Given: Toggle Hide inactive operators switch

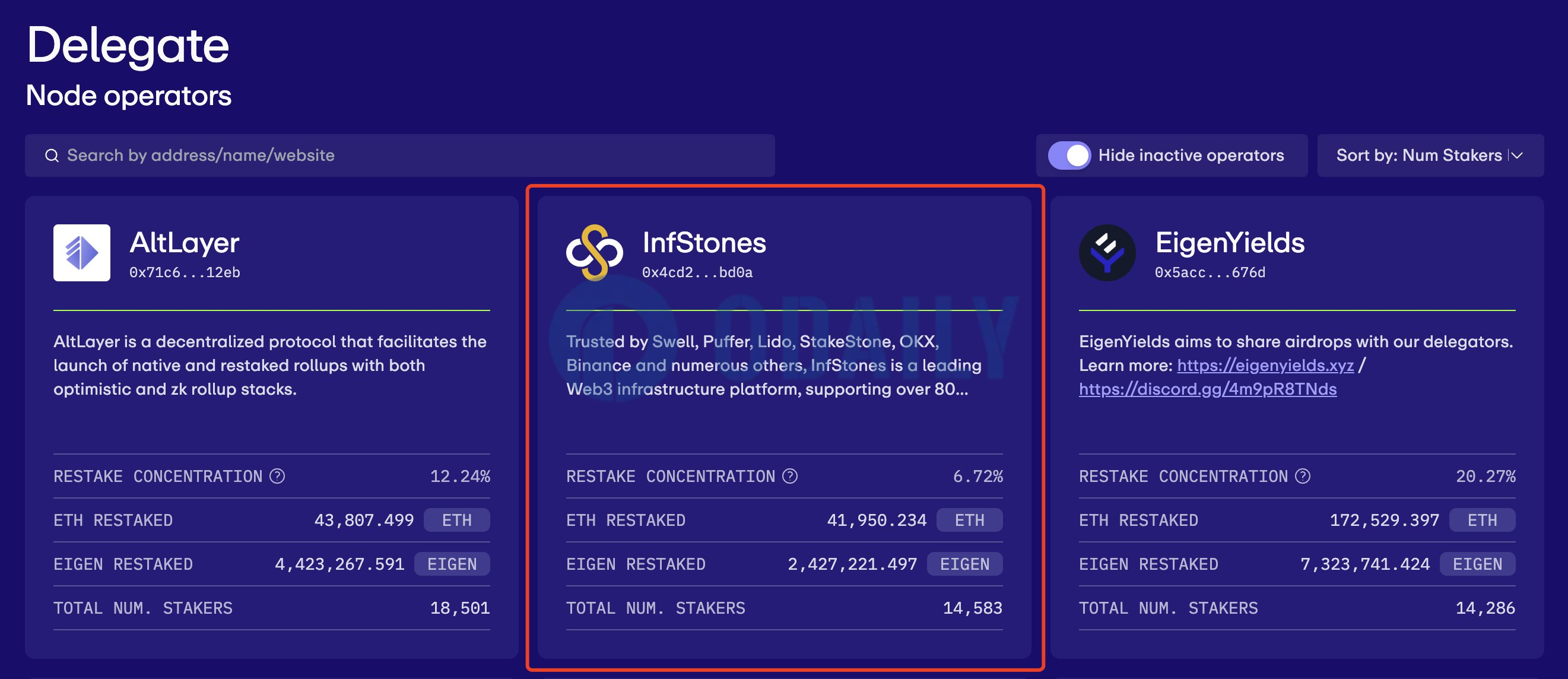Looking at the screenshot, I should click(x=1069, y=156).
